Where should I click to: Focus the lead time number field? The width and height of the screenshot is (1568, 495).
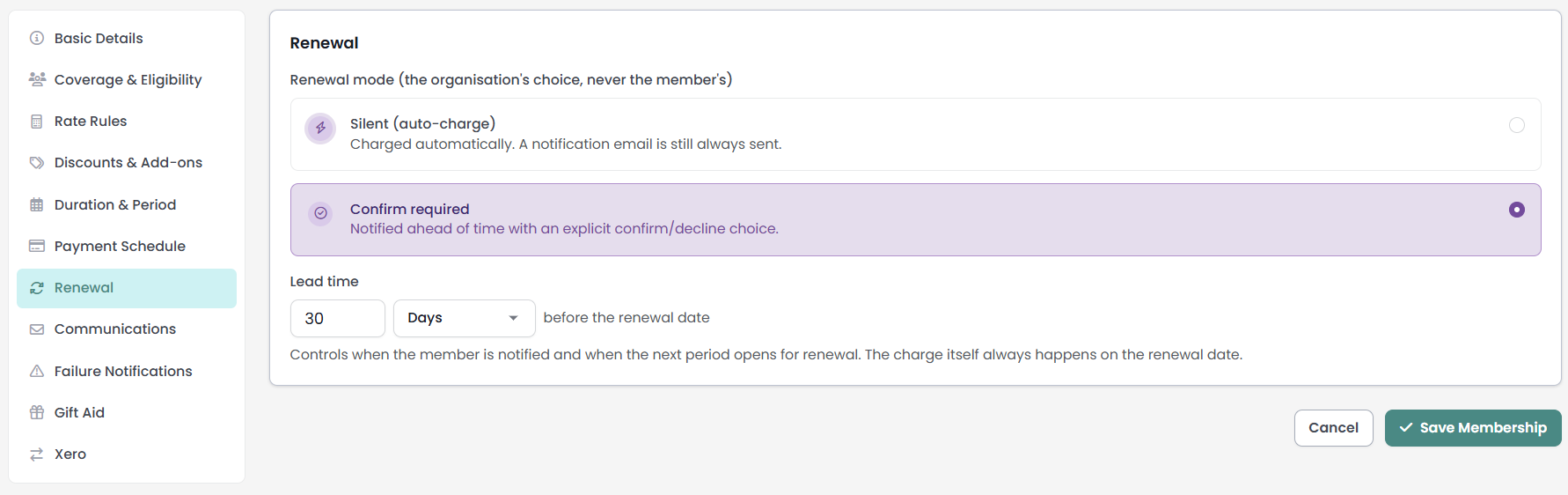click(338, 318)
